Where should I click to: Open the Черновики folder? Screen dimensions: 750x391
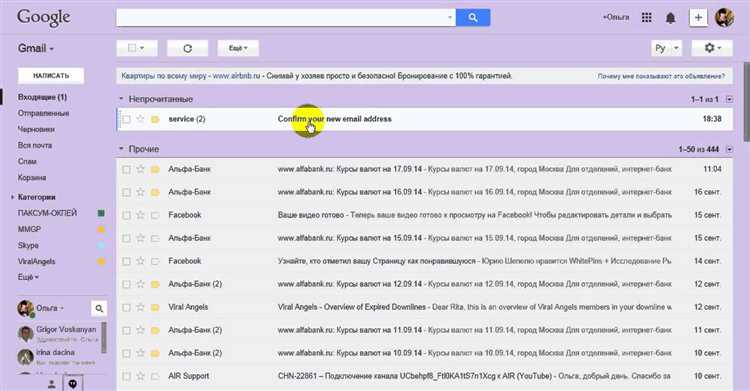tap(36, 129)
